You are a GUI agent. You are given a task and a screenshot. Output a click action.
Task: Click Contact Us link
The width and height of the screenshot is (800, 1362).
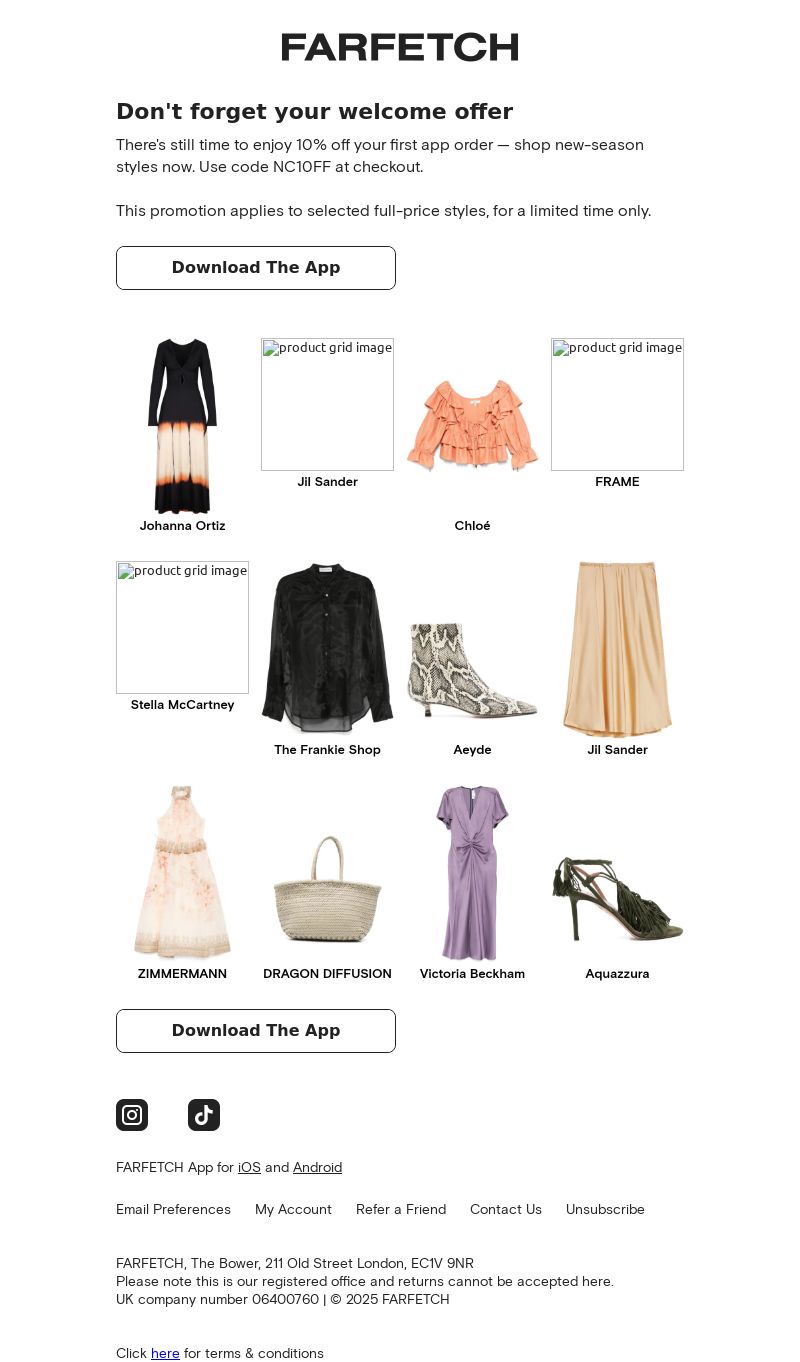(x=506, y=1209)
